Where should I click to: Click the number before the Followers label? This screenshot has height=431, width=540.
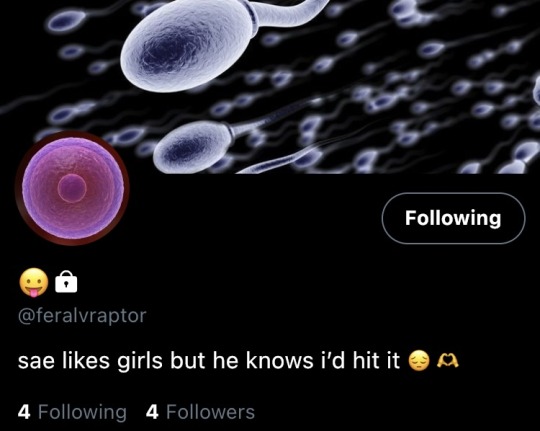pos(152,412)
